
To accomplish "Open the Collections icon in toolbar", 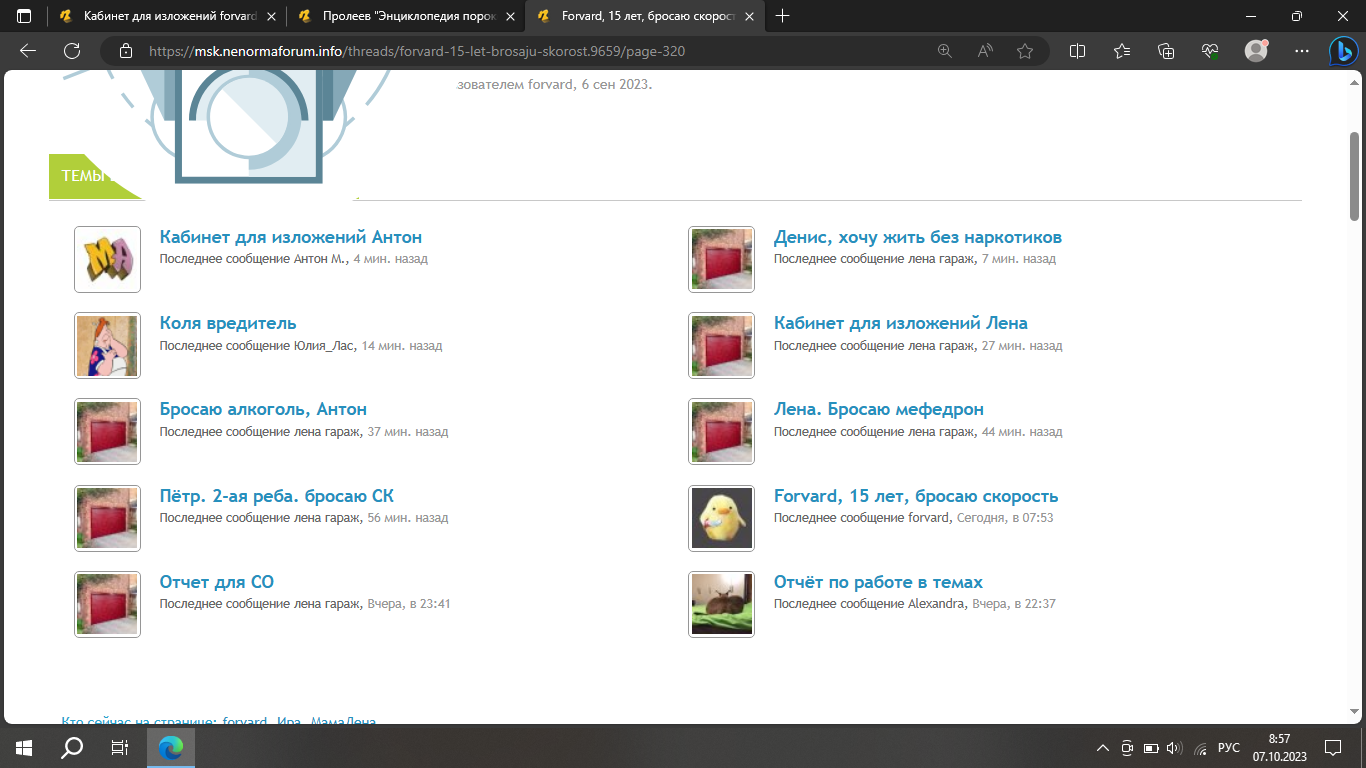I will pos(1165,51).
